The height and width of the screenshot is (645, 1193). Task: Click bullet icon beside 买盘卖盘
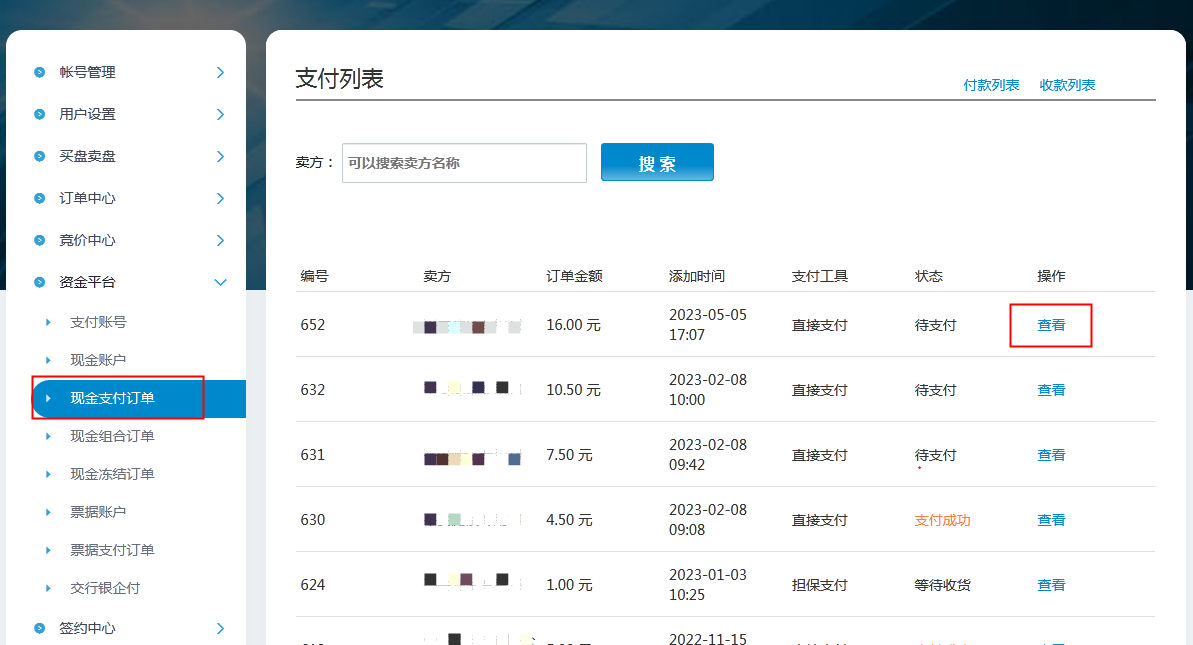pos(40,156)
